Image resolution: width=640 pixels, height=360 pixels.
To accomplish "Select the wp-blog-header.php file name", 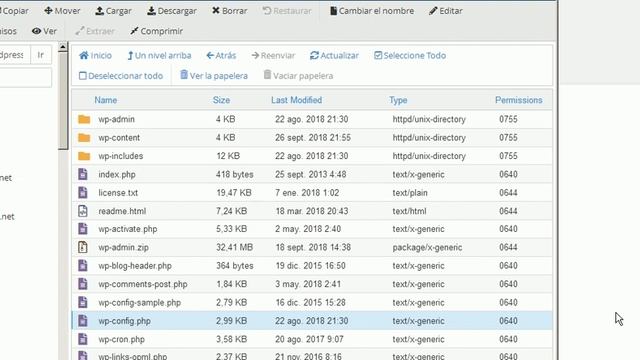I will click(x=135, y=266).
